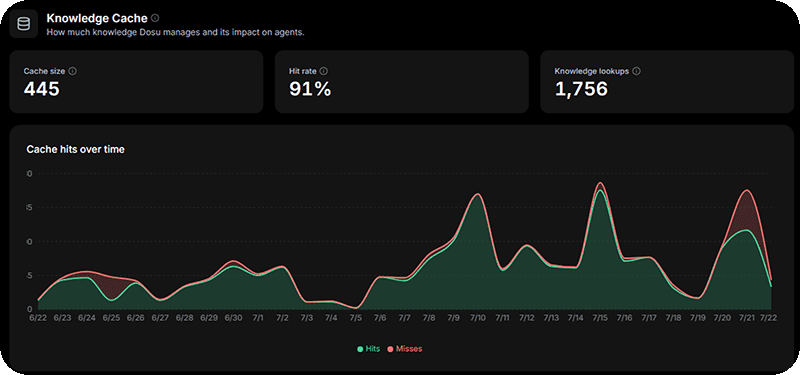Image resolution: width=800 pixels, height=375 pixels.
Task: Show info icon next to Knowledge lookups
Action: point(636,71)
